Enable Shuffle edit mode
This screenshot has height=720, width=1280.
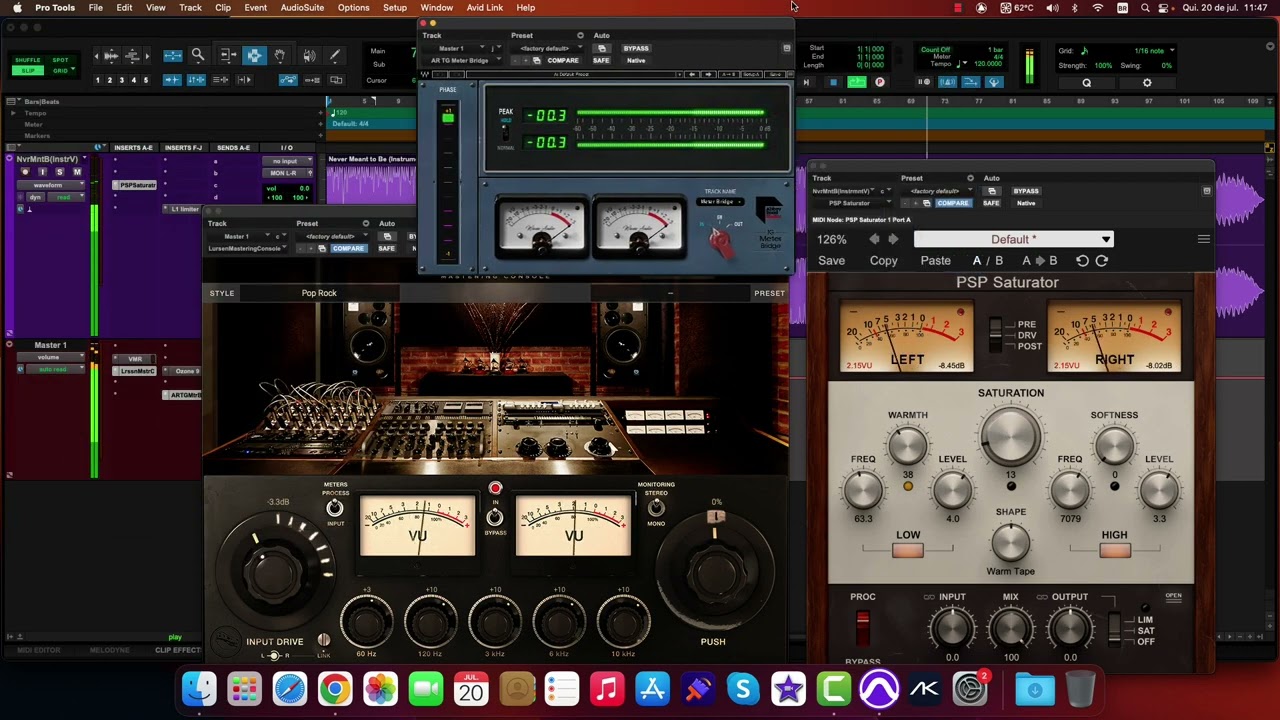pos(28,60)
